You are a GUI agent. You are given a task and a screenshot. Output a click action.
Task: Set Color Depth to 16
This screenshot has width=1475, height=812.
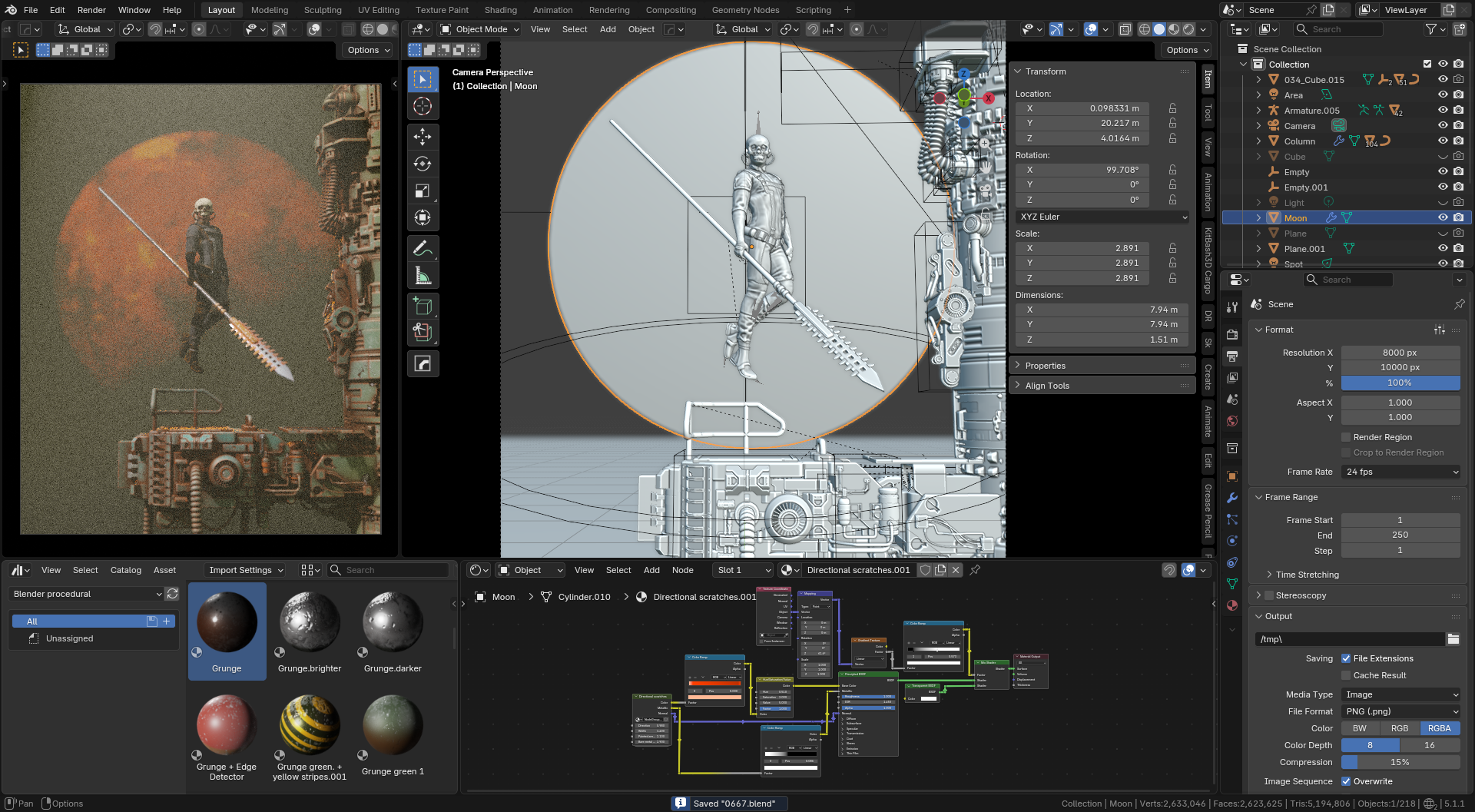pyautogui.click(x=1430, y=745)
